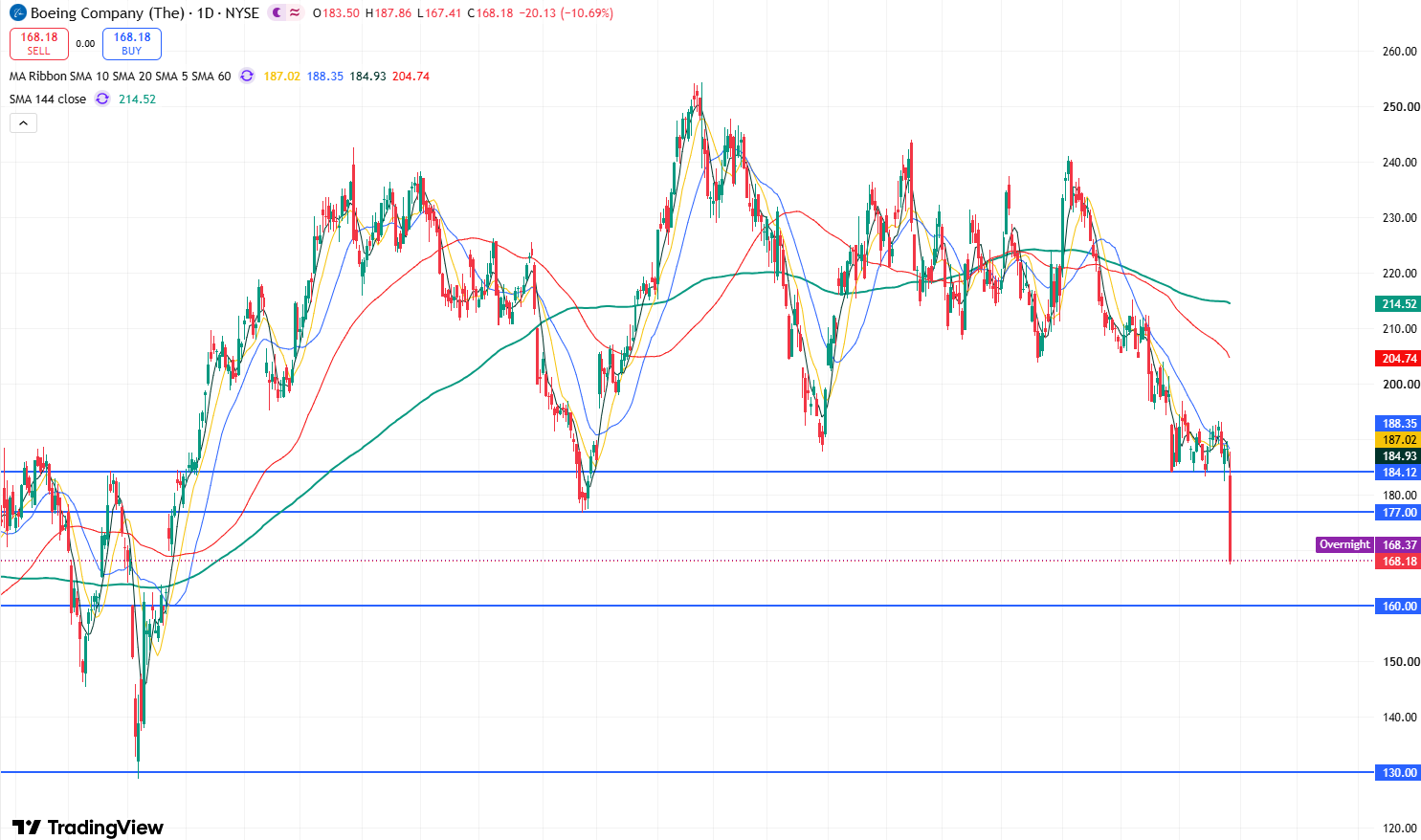Image resolution: width=1421 pixels, height=840 pixels.
Task: Click the 160.00 horizontal line price label
Action: pos(1399,607)
